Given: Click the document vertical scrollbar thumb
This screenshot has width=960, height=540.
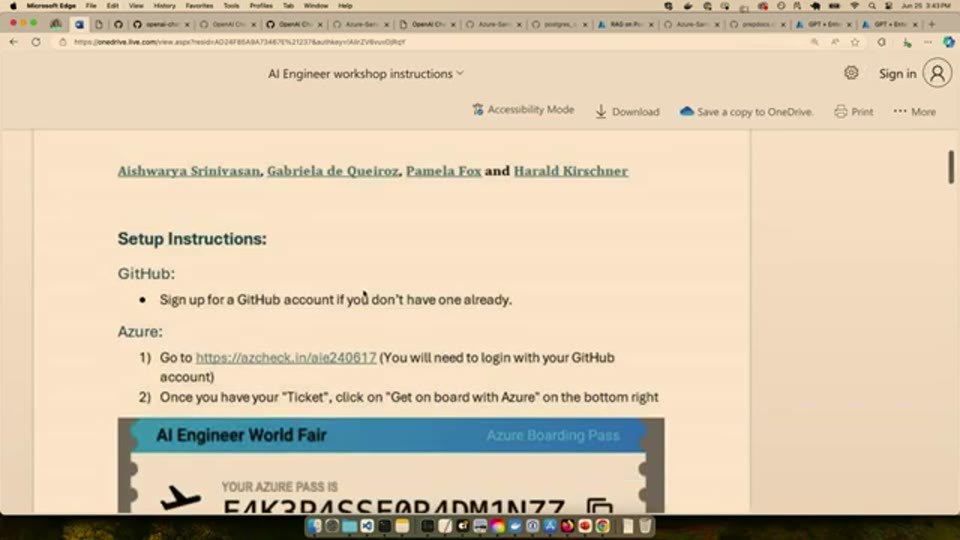Looking at the screenshot, I should pyautogui.click(x=951, y=167).
